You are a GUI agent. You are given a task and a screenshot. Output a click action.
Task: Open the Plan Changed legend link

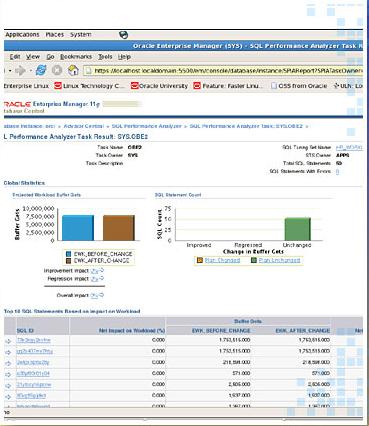(x=222, y=260)
